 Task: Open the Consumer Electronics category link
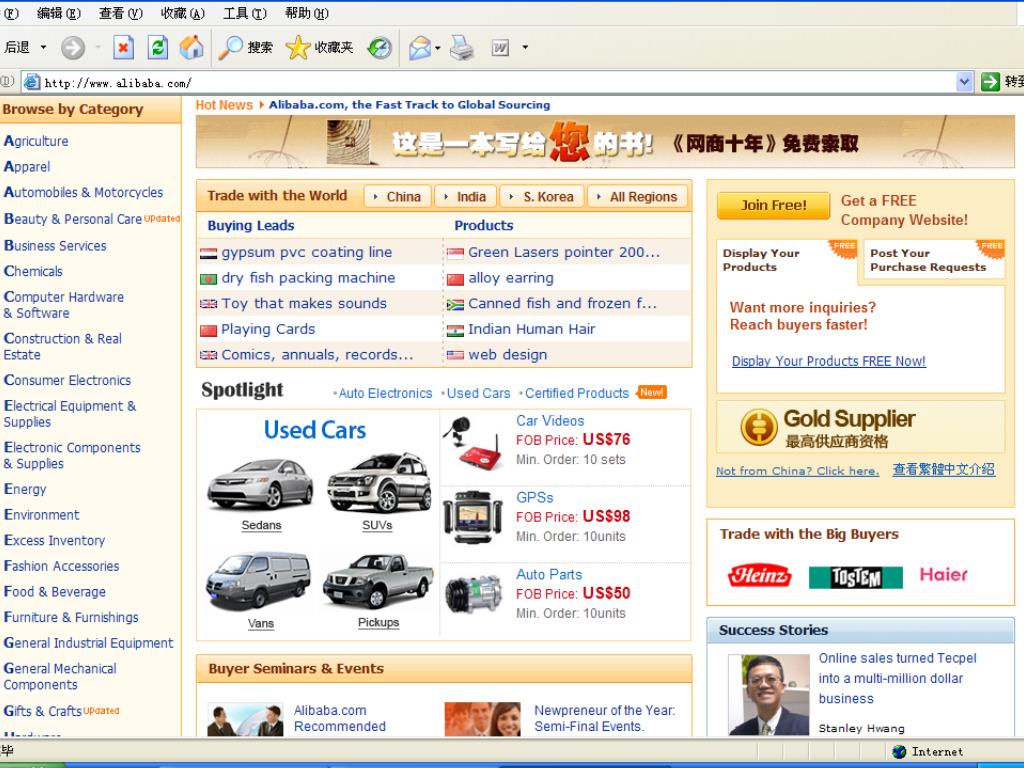(x=67, y=380)
